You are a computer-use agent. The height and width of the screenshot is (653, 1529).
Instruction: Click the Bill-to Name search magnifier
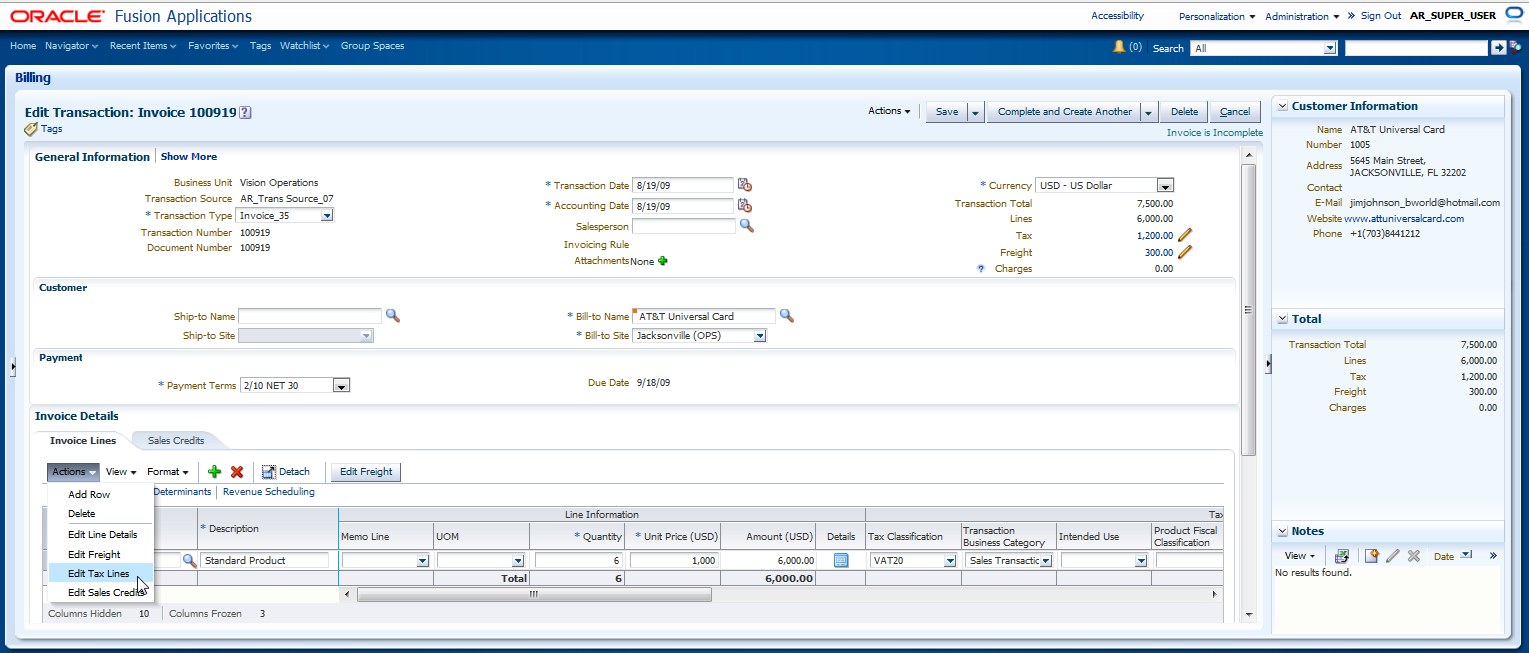787,316
